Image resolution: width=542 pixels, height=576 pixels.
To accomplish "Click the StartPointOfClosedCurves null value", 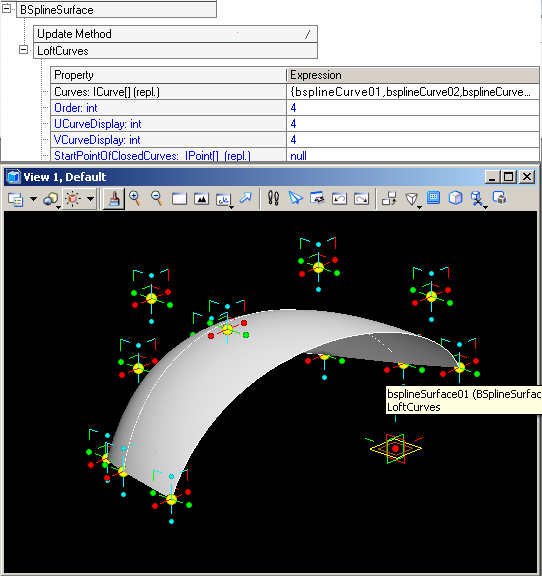I will click(x=298, y=156).
